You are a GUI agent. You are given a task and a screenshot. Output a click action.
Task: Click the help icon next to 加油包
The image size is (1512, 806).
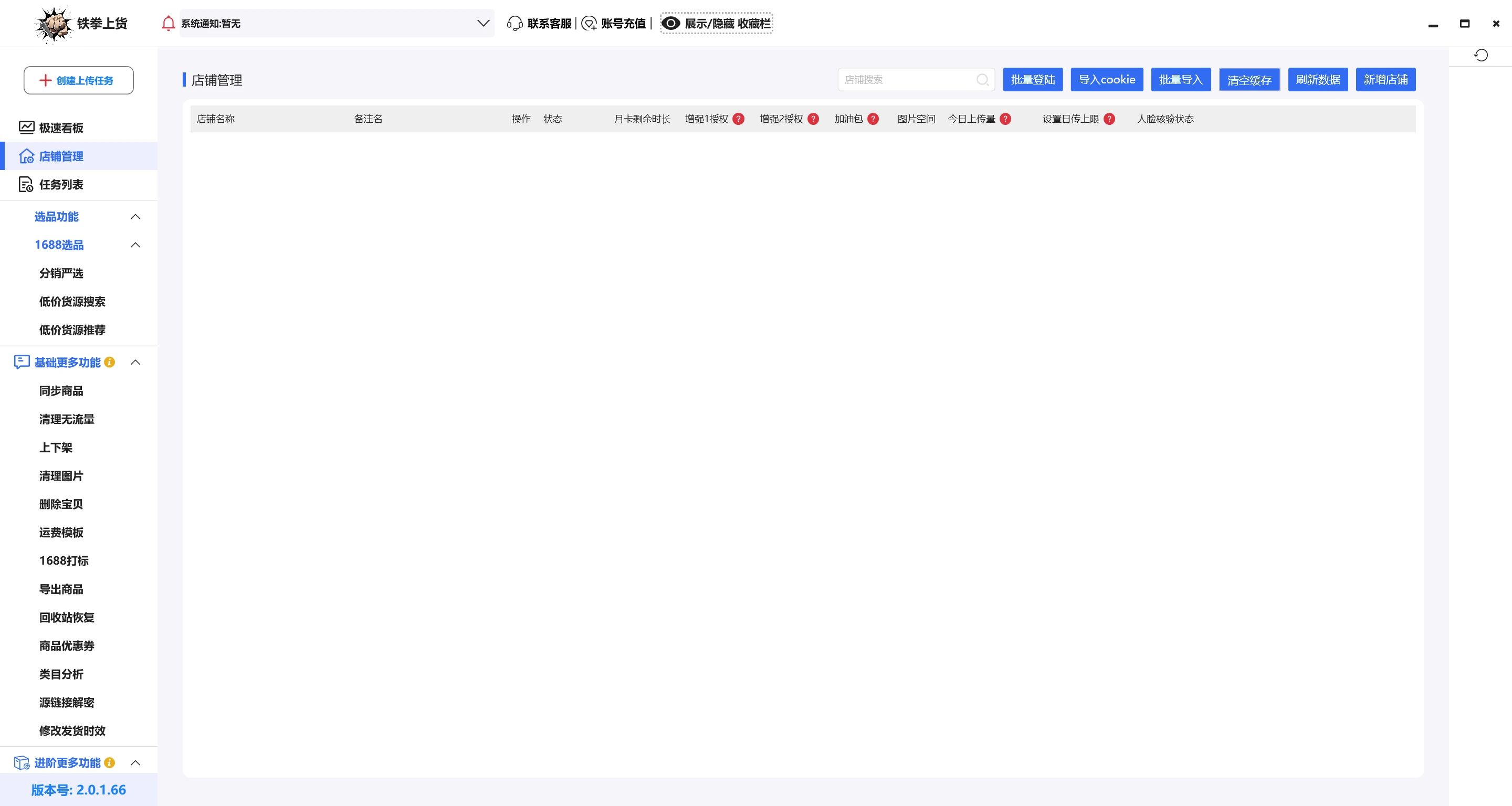(874, 119)
